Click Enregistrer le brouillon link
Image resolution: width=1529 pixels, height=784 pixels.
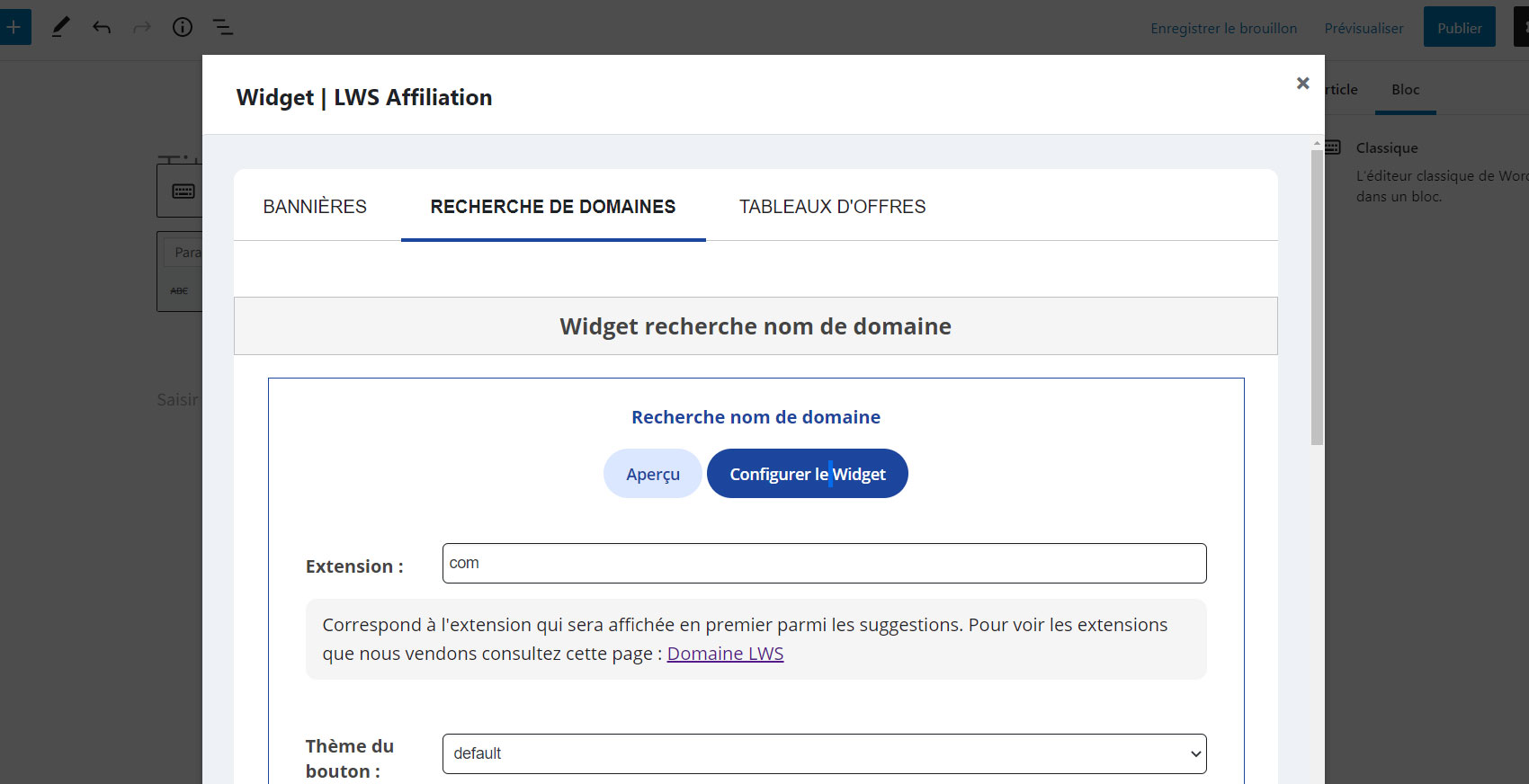[1223, 28]
